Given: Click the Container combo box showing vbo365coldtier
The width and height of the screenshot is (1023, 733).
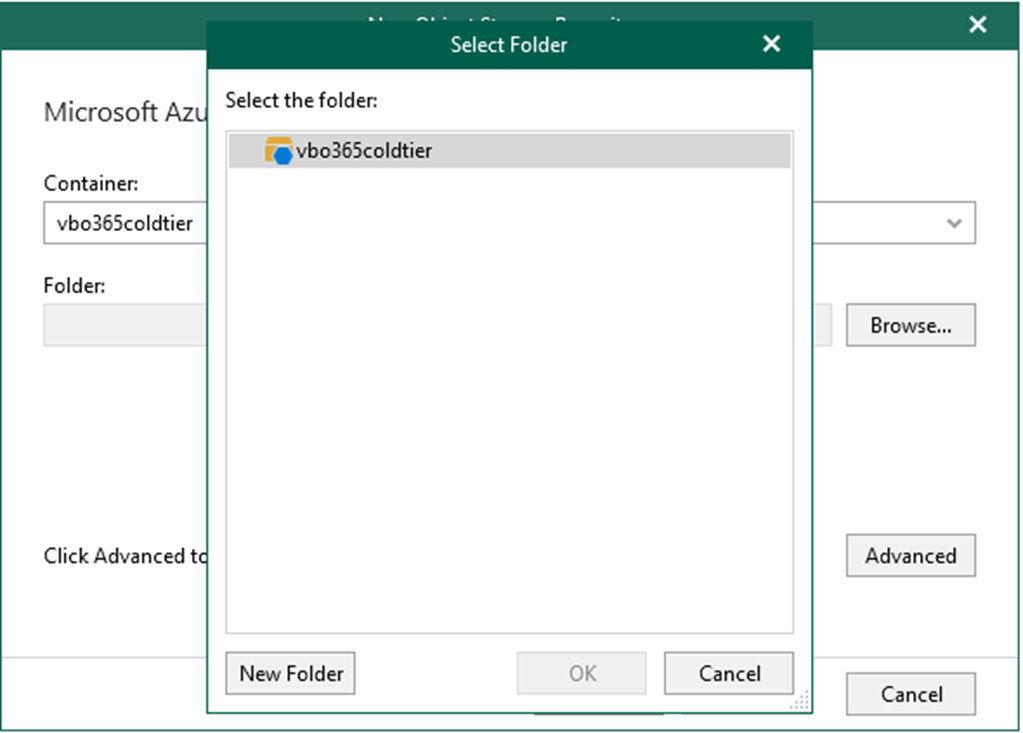Looking at the screenshot, I should (x=125, y=223).
